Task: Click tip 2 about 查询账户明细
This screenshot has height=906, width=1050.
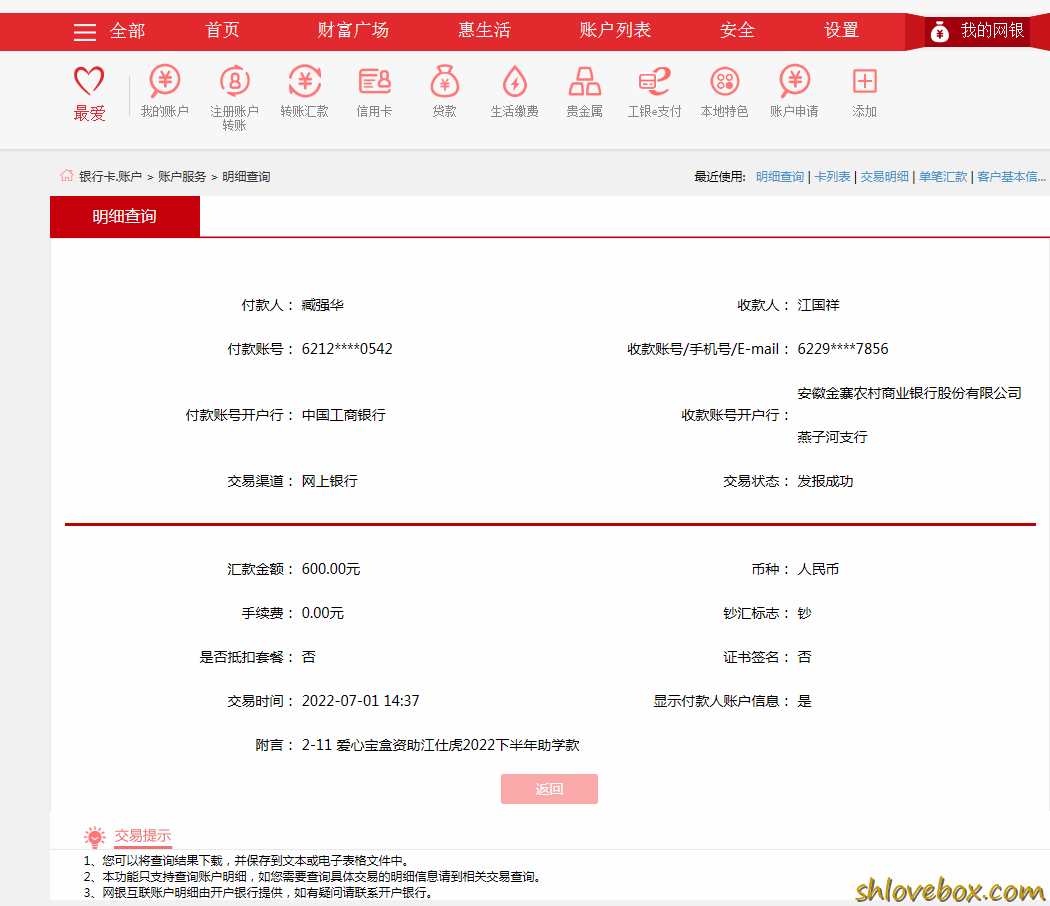Action: pyautogui.click(x=313, y=877)
